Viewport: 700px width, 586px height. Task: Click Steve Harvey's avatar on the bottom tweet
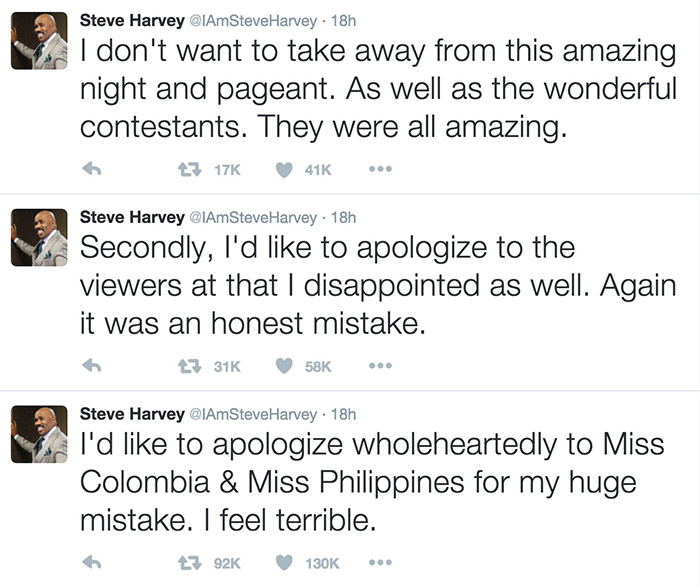pos(39,433)
